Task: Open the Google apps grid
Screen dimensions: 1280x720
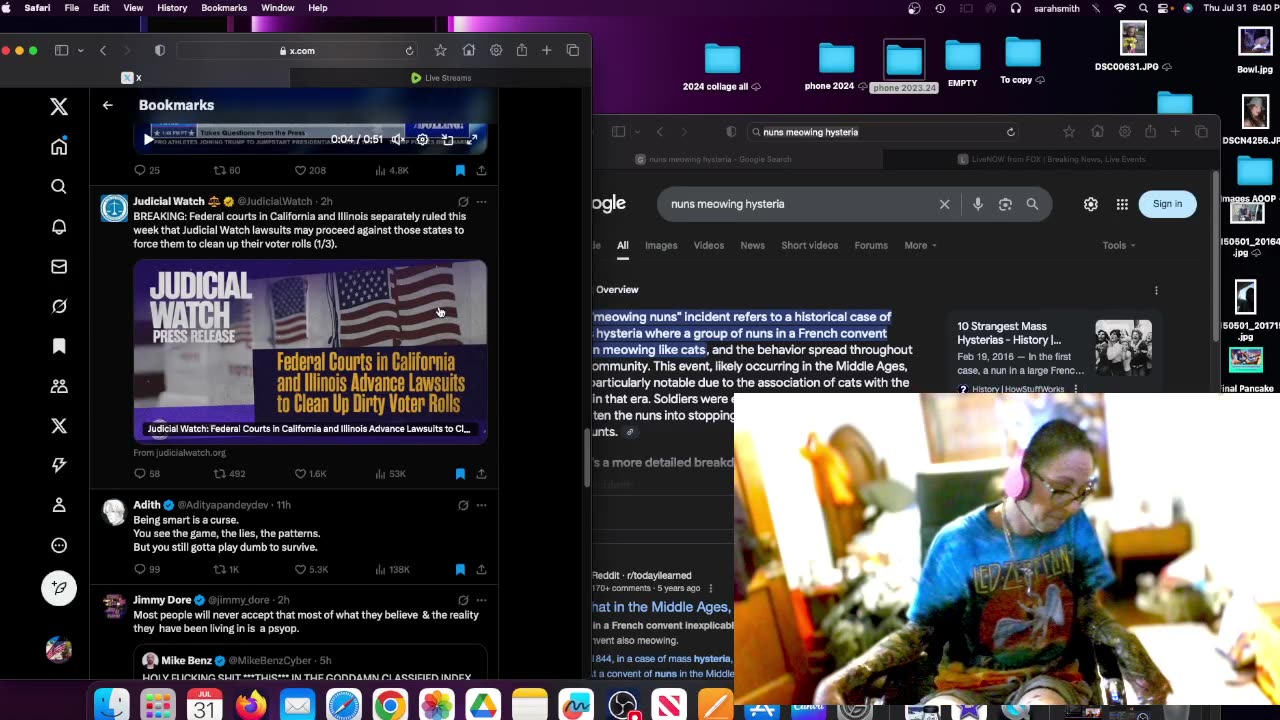Action: point(1122,204)
